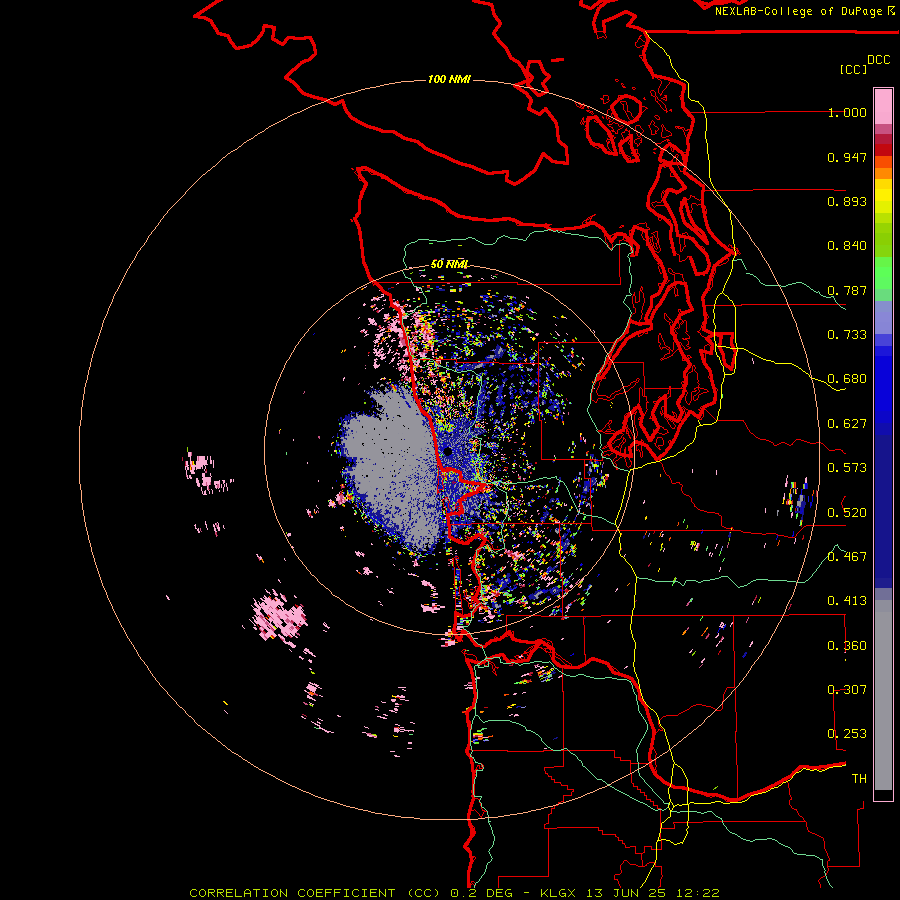Select the 0.520 scale label
Viewport: 900px width, 900px height.
point(847,512)
